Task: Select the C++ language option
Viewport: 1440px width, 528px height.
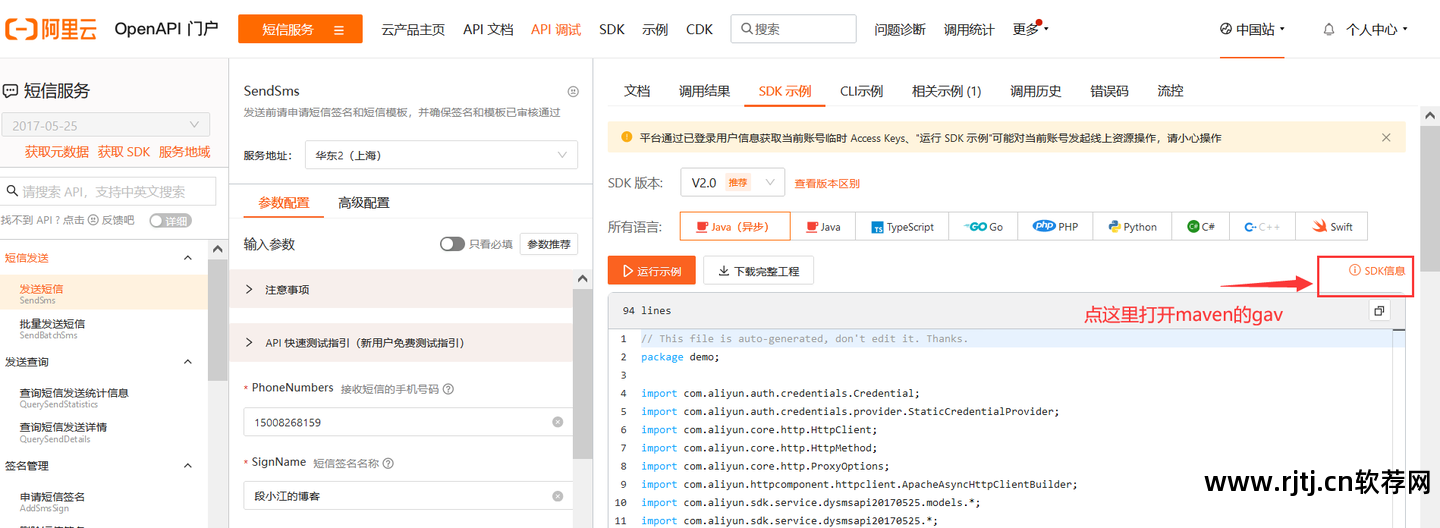Action: coord(1262,227)
